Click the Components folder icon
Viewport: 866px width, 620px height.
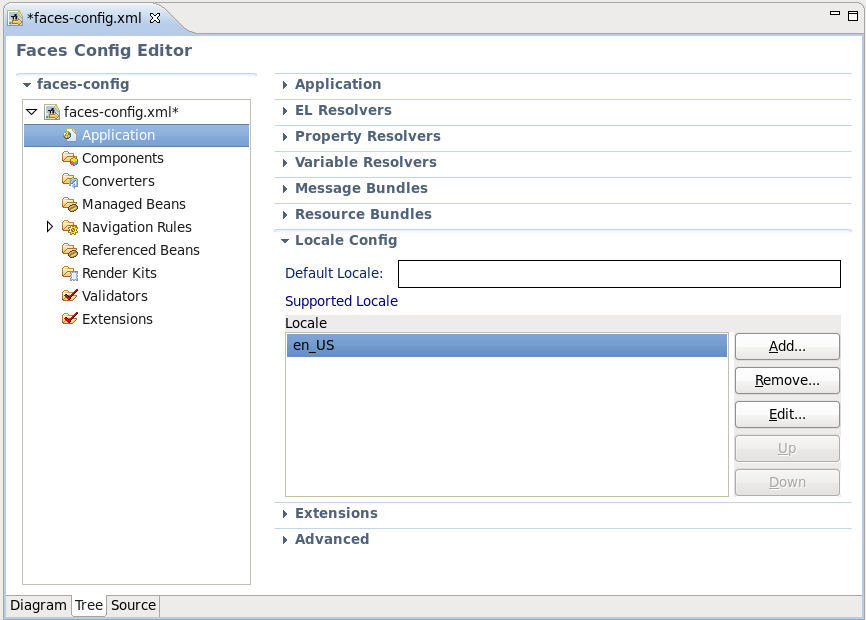70,158
